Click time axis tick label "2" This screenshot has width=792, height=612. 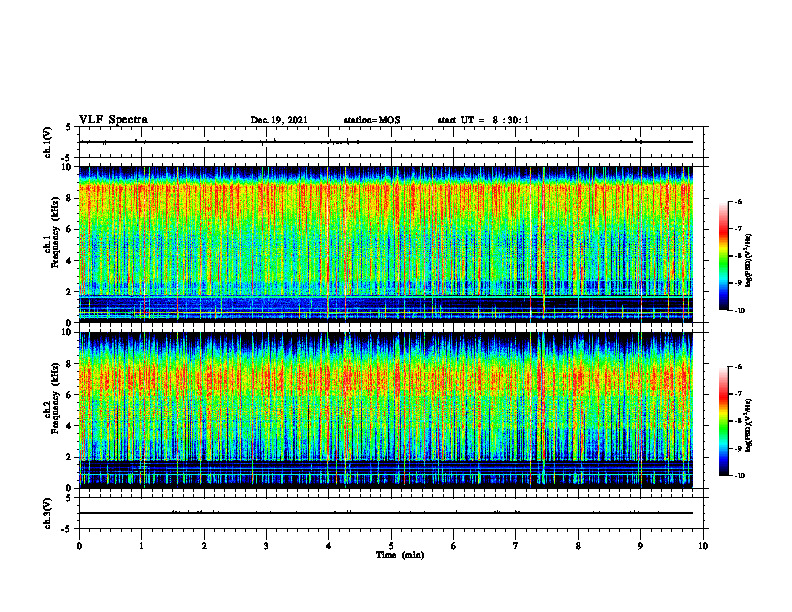tap(204, 546)
